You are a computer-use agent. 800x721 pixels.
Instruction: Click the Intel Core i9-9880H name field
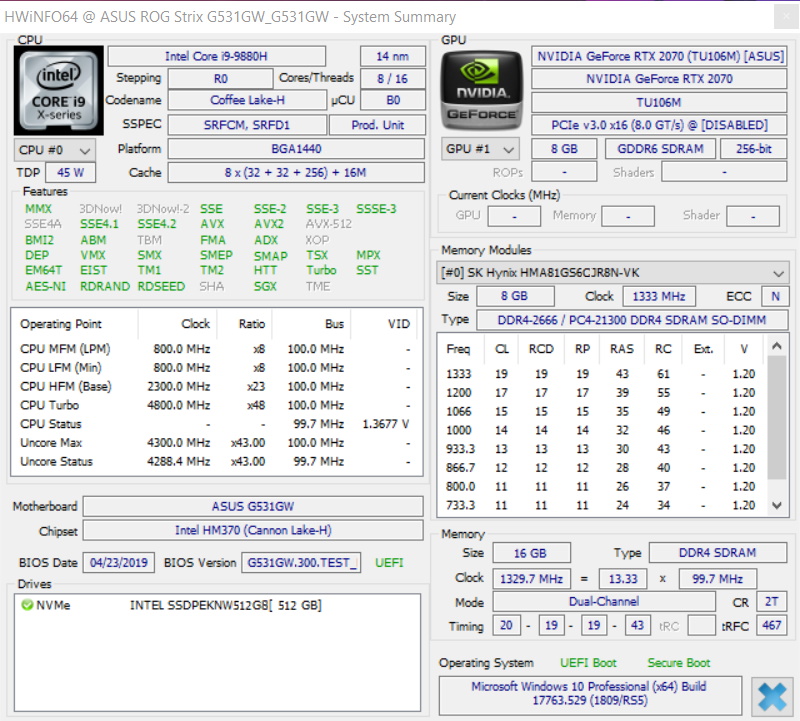[x=217, y=56]
